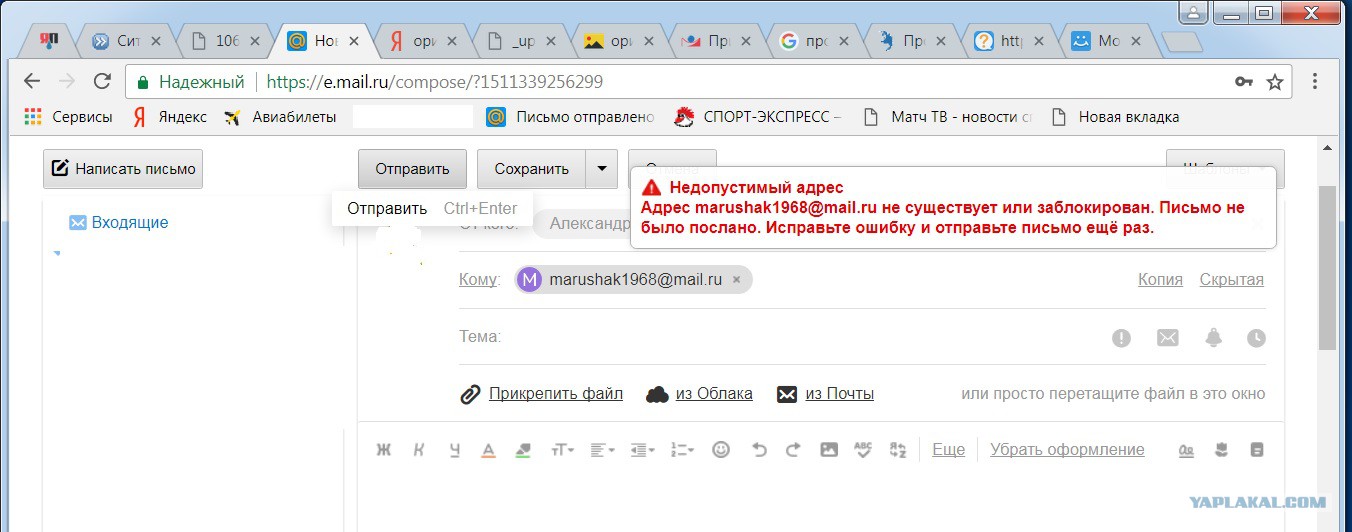Open the СПОРТ-ЭКСПРЕСС bookmark
Screen dimensions: 1352x532
pos(758,117)
